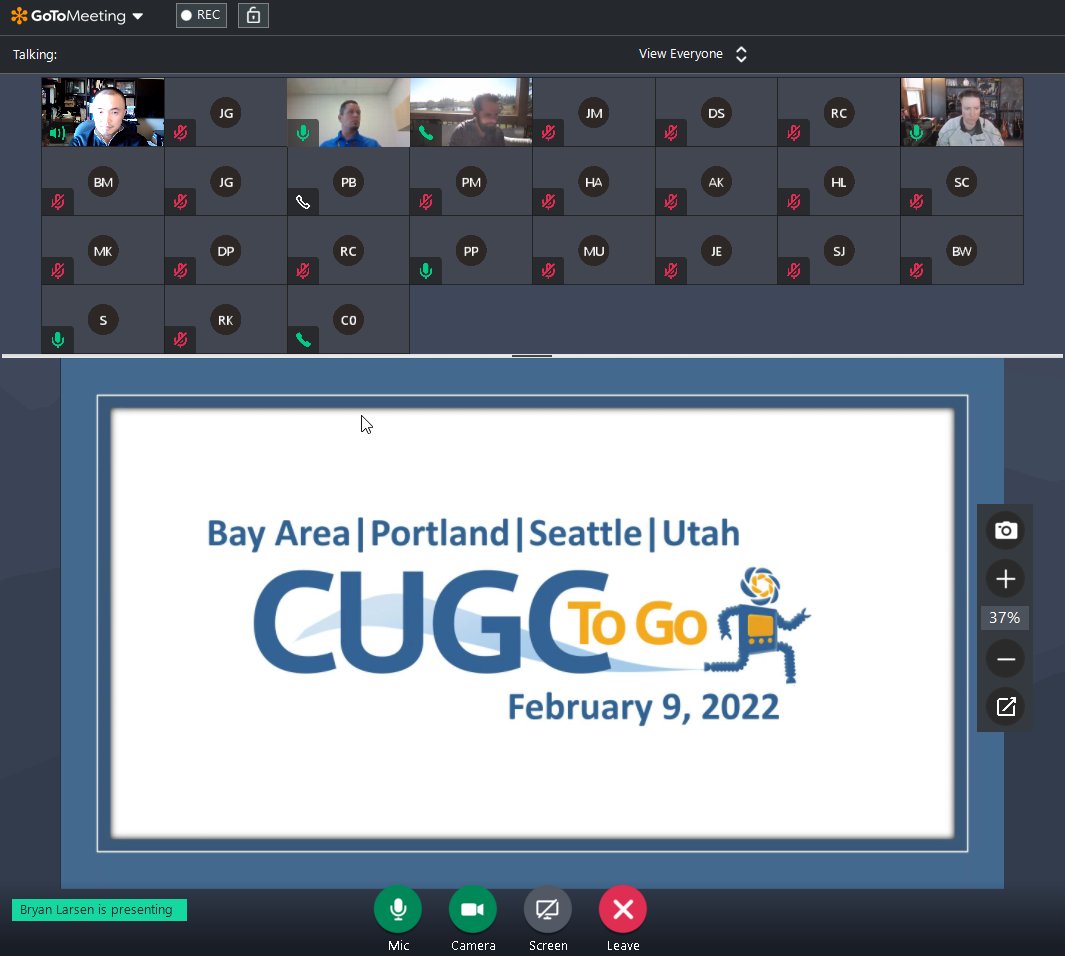
Task: Toggle the Mic button
Action: pyautogui.click(x=398, y=909)
